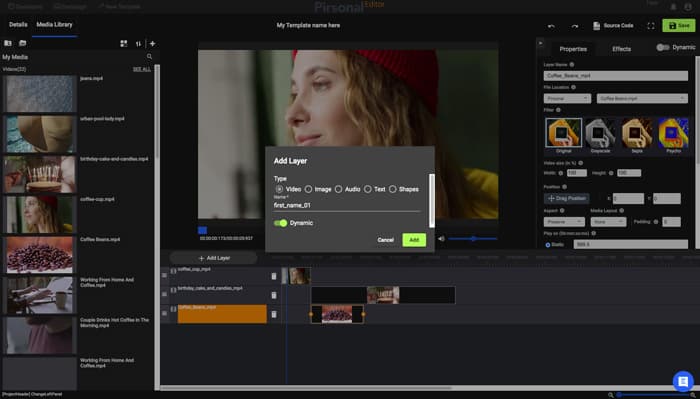Select the Audio radio button
This screenshot has width=700, height=399.
point(338,189)
